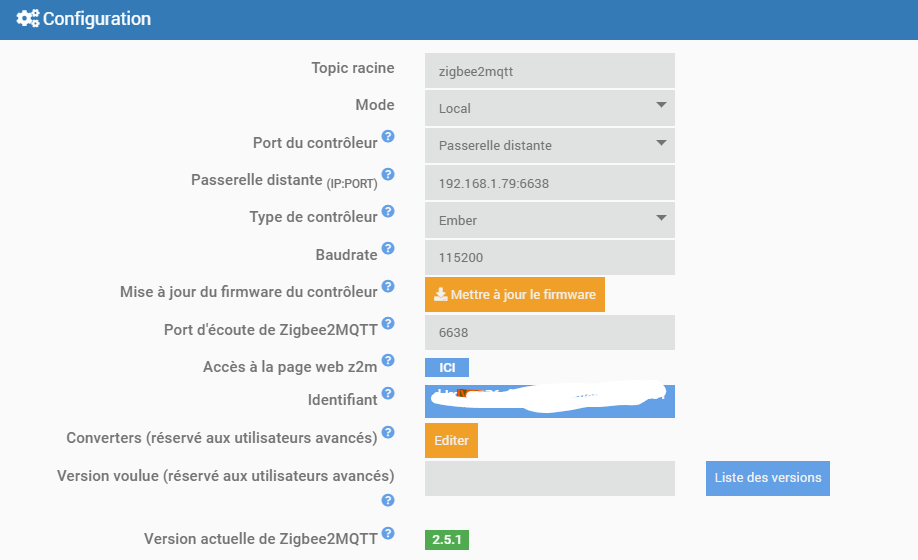Viewport: 918px width, 560px height.
Task: Click help icon for Accès à la page web z2m
Action: click(388, 360)
